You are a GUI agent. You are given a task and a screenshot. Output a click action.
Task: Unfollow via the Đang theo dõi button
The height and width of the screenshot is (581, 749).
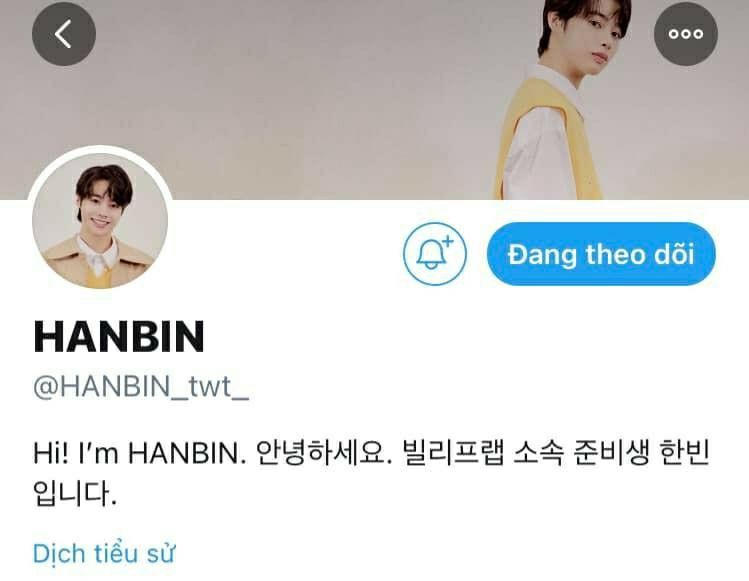[x=601, y=254]
